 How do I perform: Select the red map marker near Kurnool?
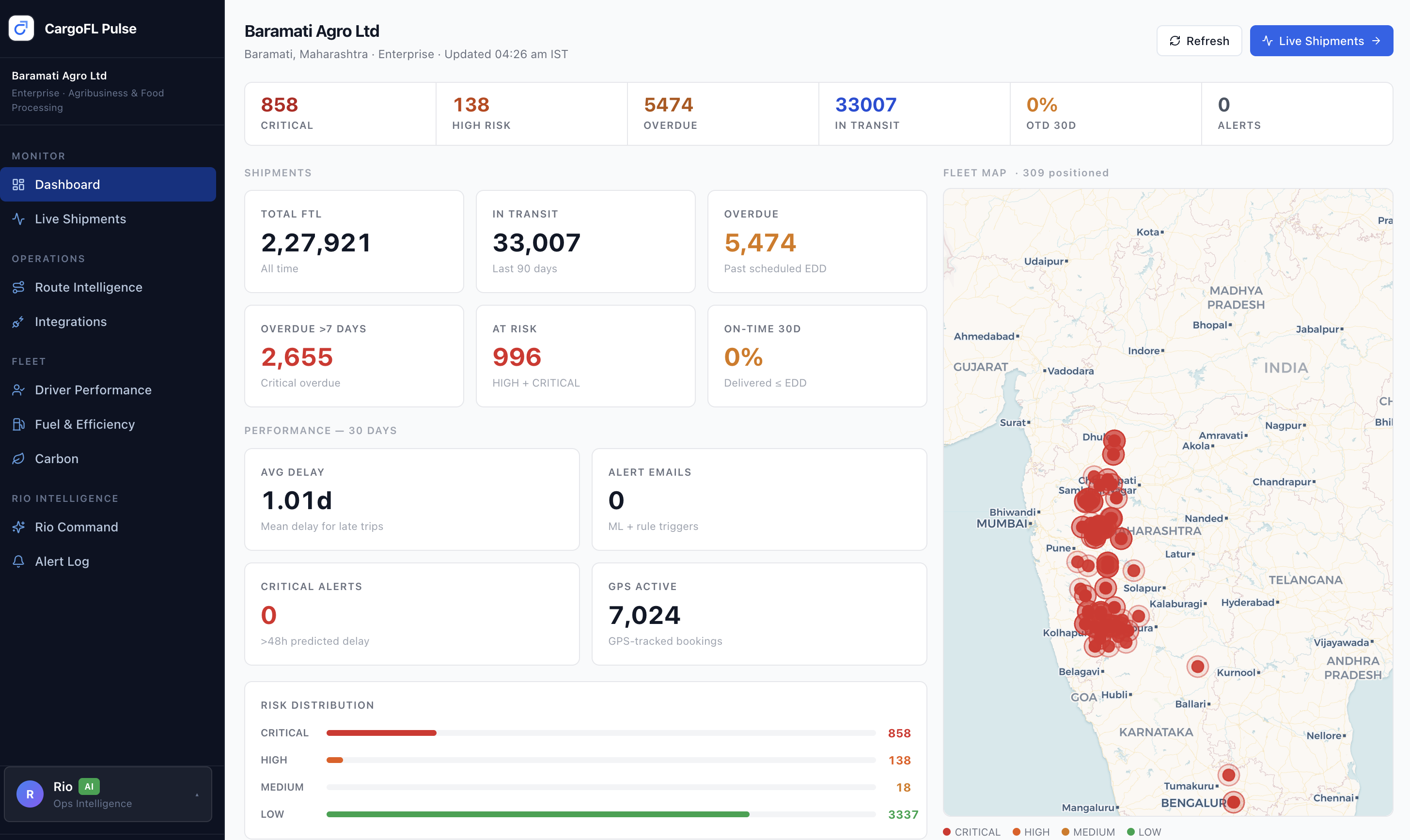pos(1197,667)
